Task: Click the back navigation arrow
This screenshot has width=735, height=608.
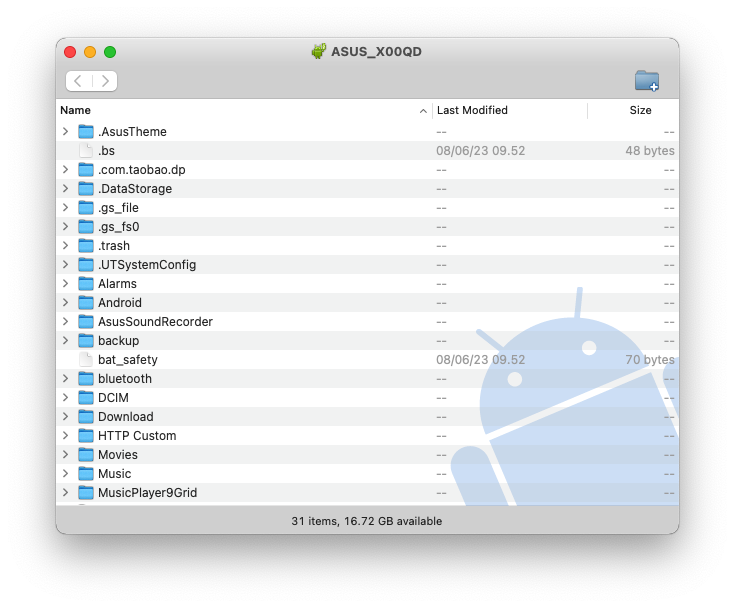Action: (x=79, y=81)
